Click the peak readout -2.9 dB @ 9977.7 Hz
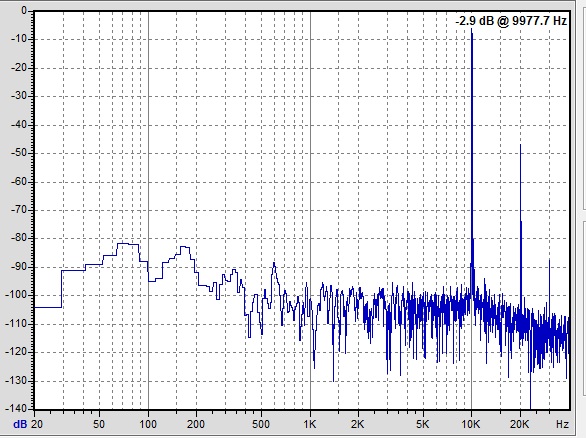 (x=511, y=21)
